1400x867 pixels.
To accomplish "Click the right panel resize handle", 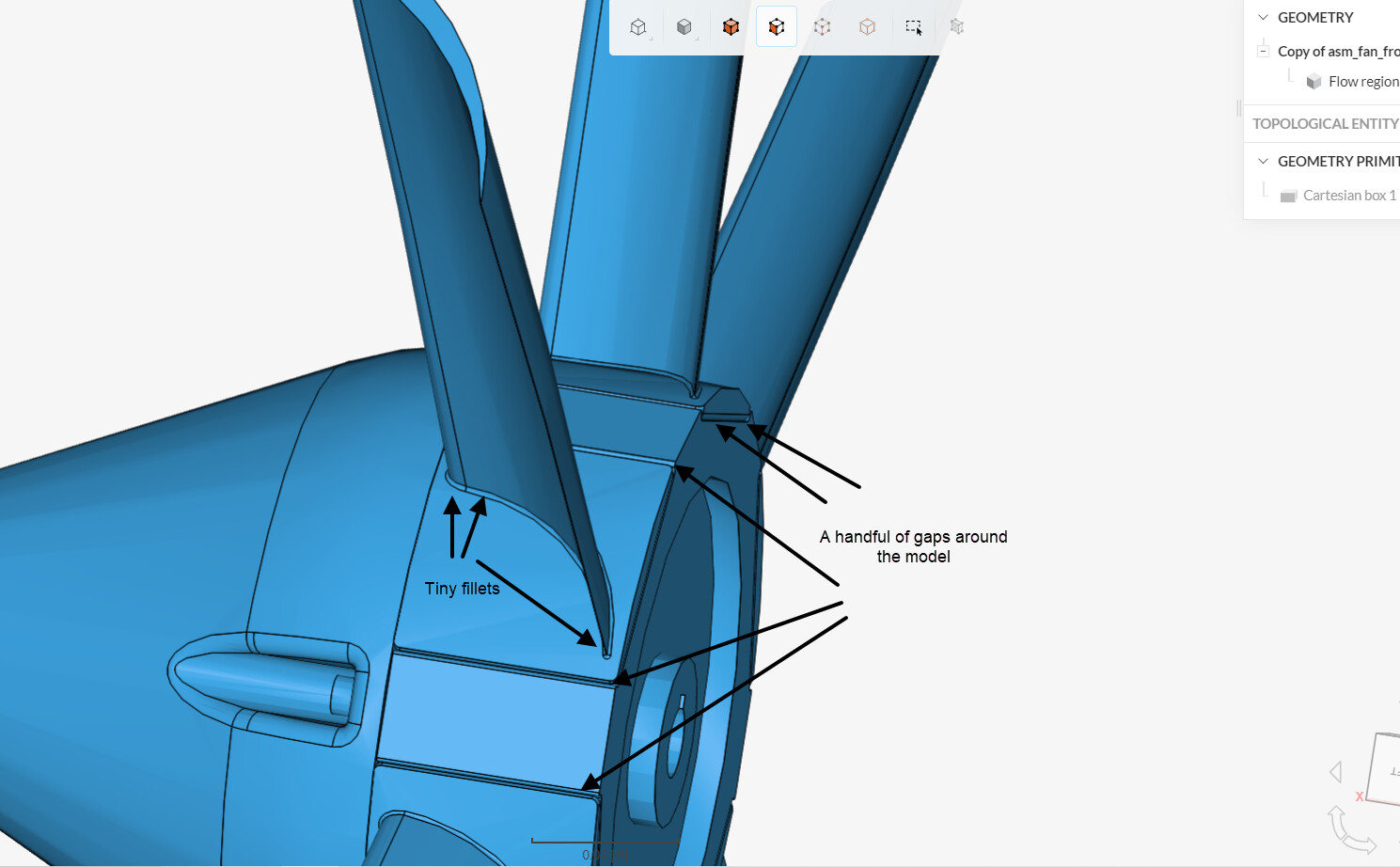I will (1239, 108).
